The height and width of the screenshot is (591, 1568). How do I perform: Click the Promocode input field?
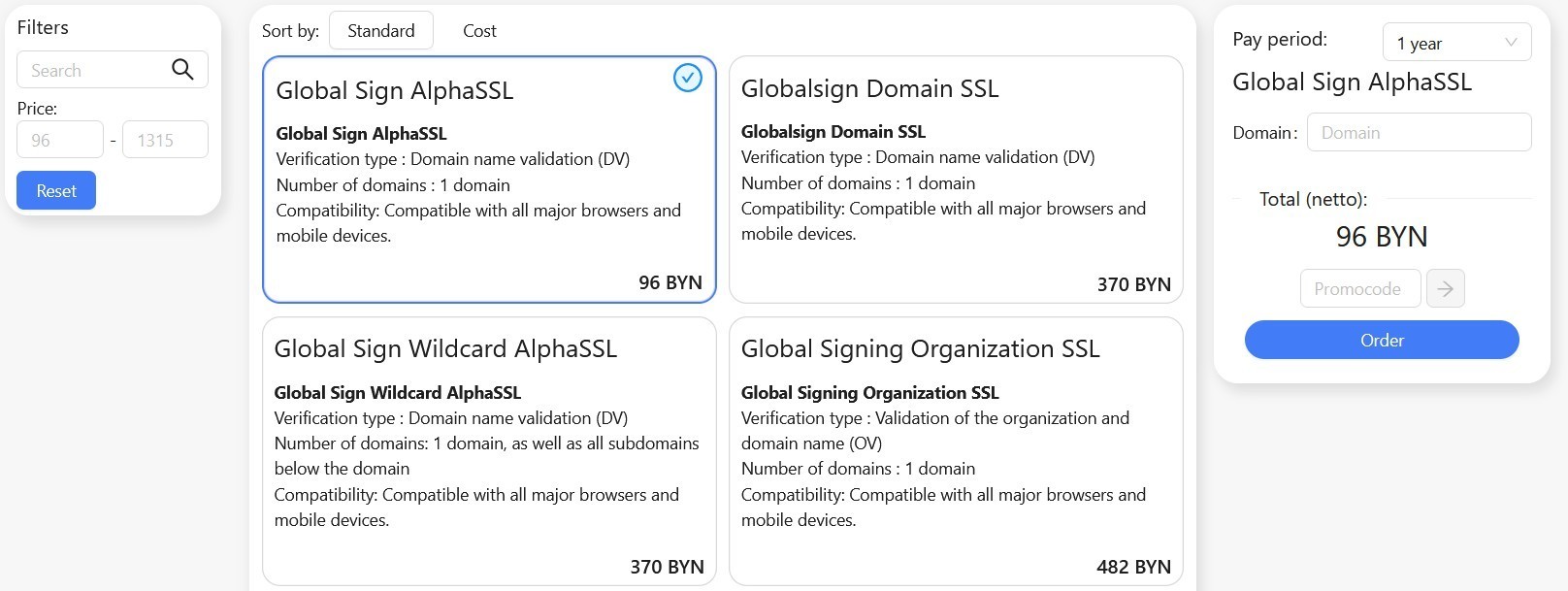point(1360,288)
